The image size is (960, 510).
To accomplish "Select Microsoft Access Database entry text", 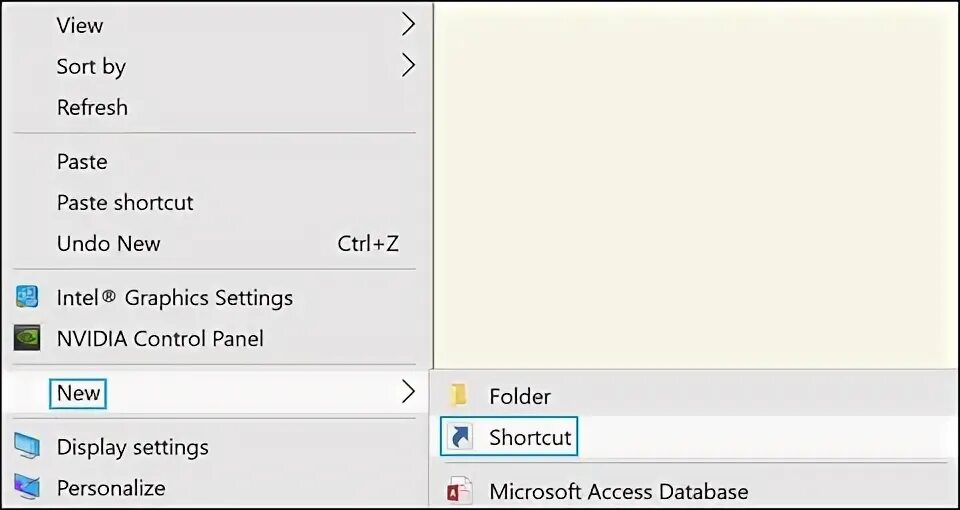I will (x=618, y=491).
